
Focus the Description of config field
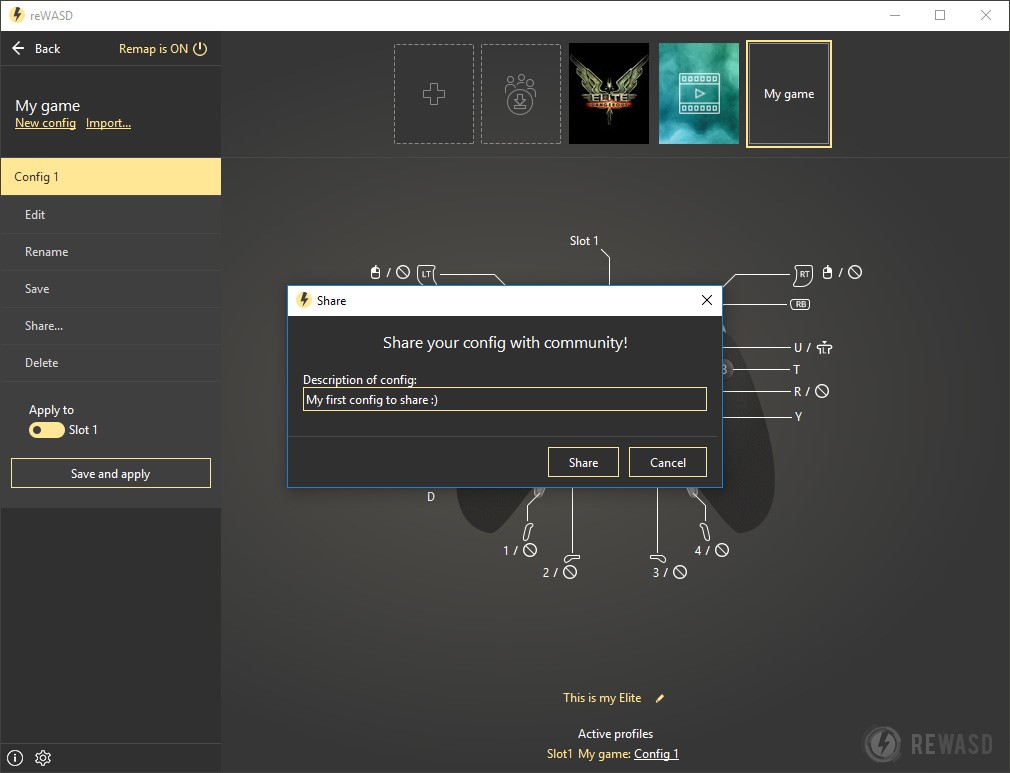[x=505, y=399]
